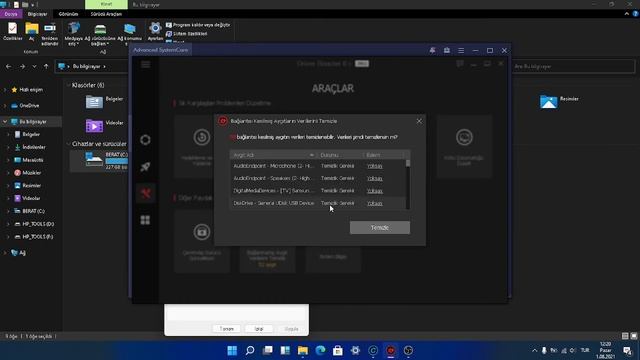Open the Resimler folder on the right
This screenshot has height=360, width=640.
[559, 101]
